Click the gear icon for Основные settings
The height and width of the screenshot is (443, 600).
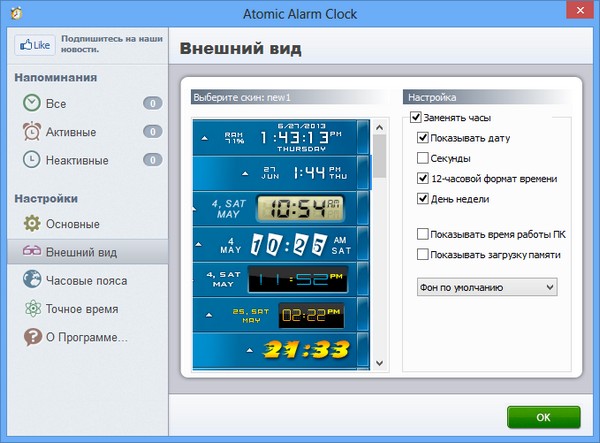click(32, 223)
